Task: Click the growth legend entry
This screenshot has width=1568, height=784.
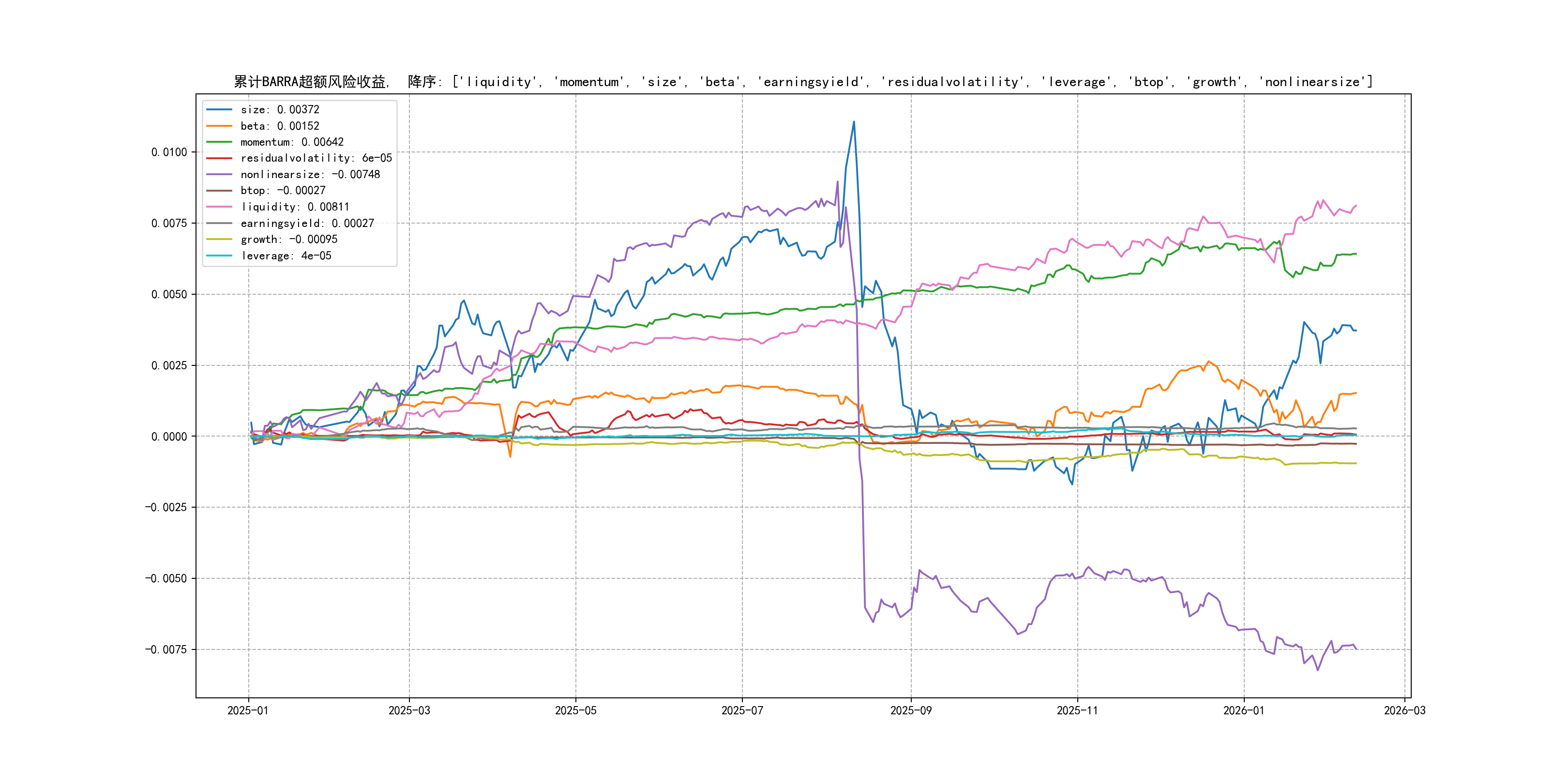Action: 288,239
